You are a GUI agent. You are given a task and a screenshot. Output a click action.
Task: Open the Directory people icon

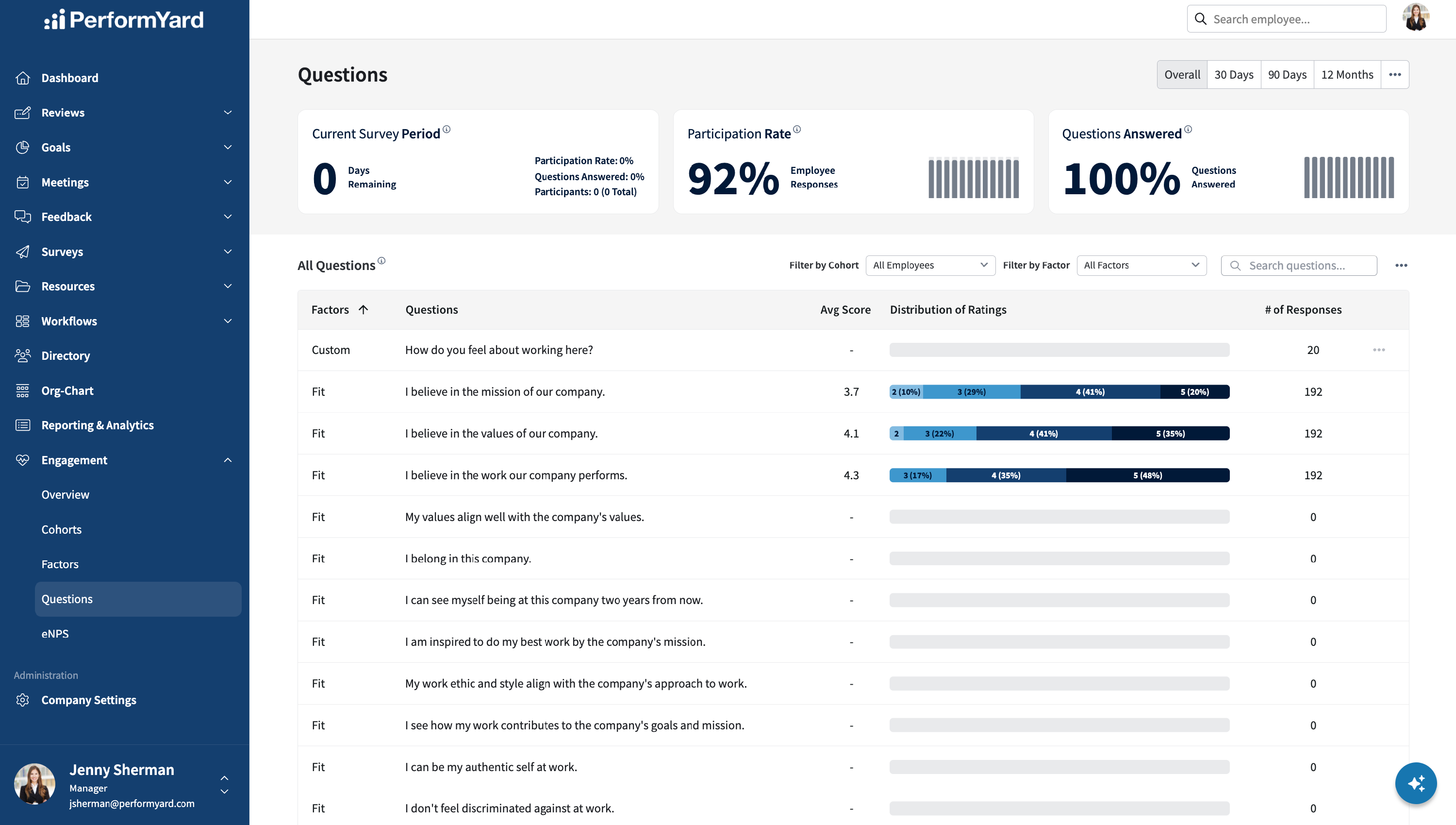23,356
